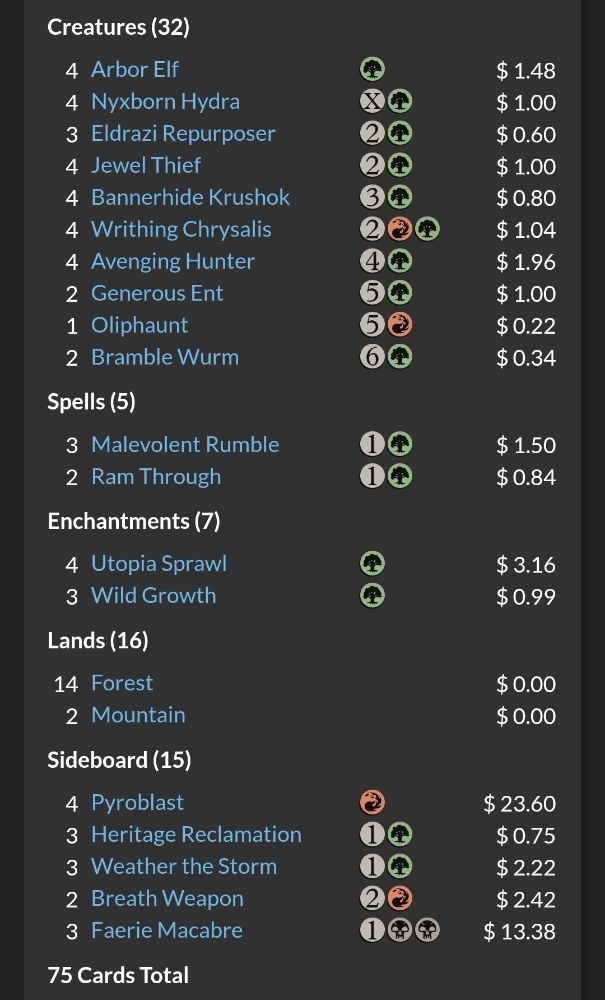This screenshot has width=605, height=1000.
Task: Click the 6 generic mana icon for Bramble Wurm
Action: pos(372,358)
